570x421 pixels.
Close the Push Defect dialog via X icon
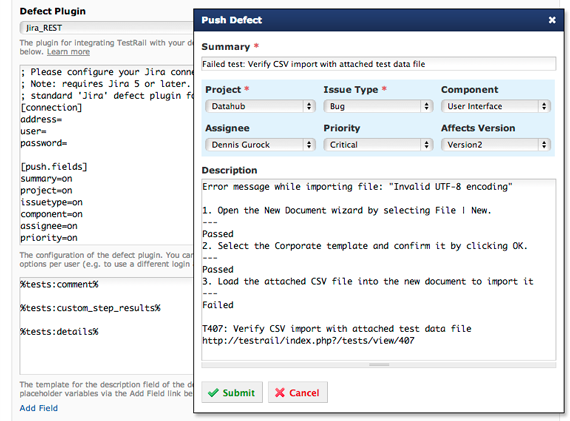(552, 20)
